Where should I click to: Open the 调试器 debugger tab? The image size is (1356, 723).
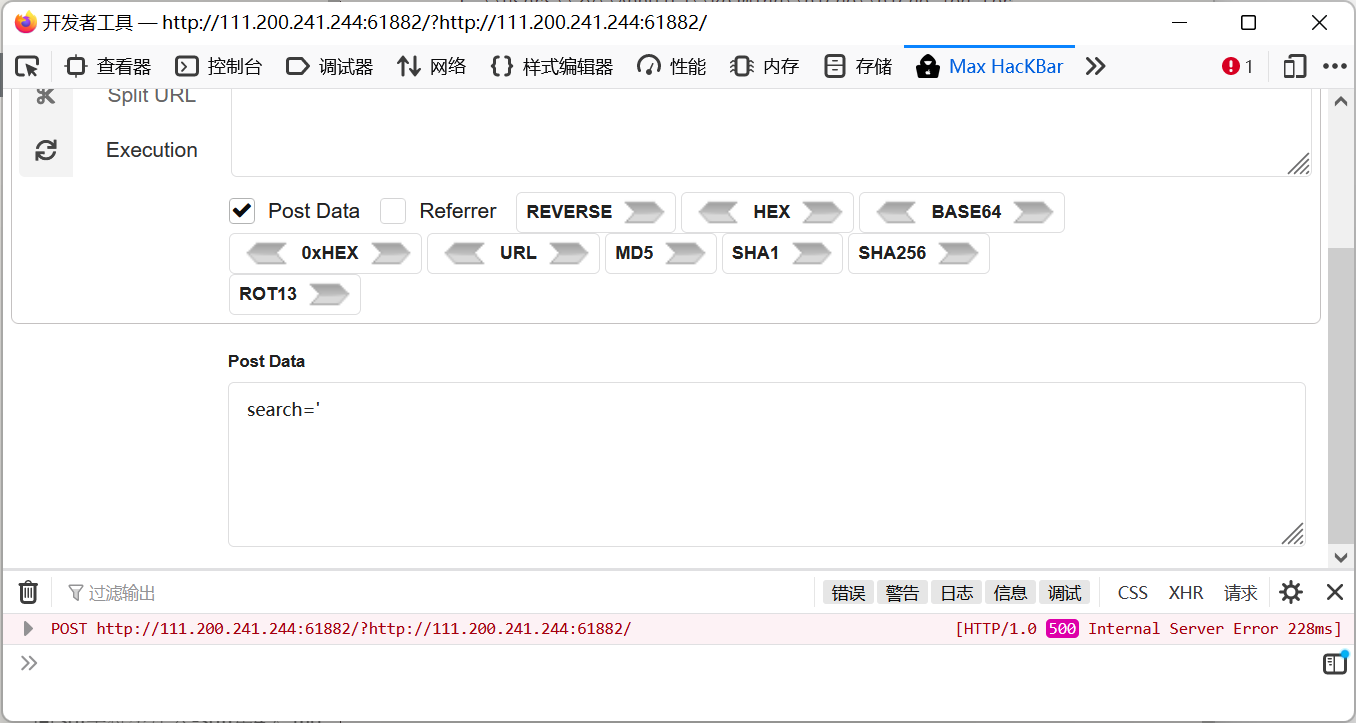click(x=330, y=67)
